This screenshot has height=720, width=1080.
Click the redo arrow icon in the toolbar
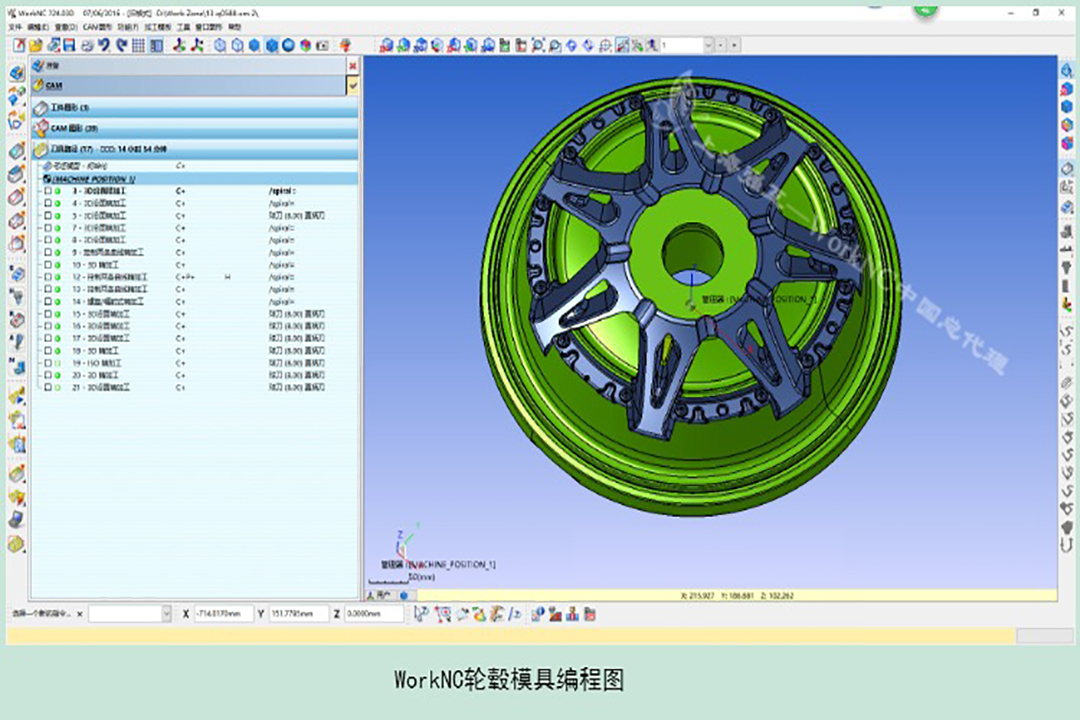point(121,45)
